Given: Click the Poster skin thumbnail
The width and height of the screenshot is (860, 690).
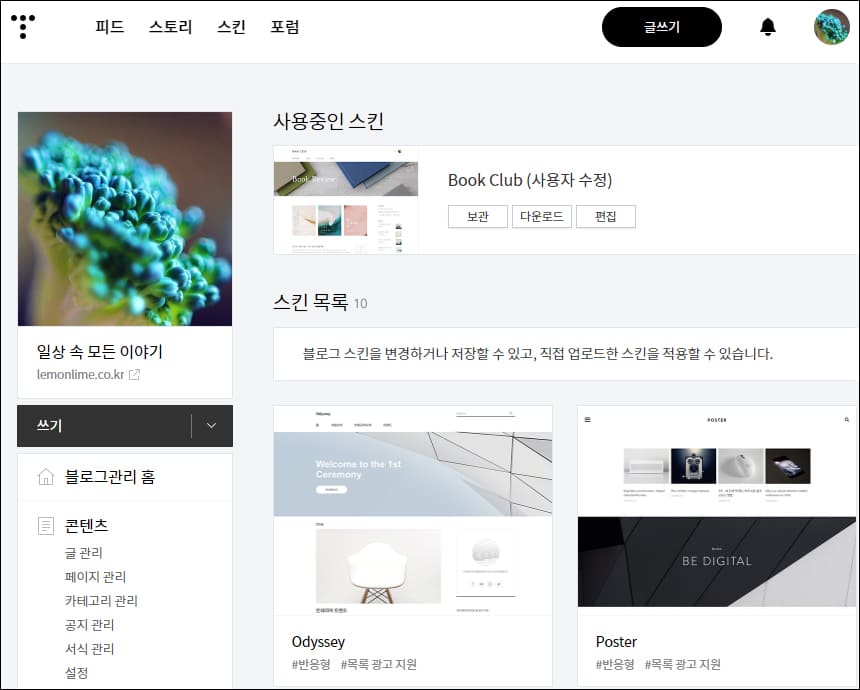Looking at the screenshot, I should [x=717, y=508].
